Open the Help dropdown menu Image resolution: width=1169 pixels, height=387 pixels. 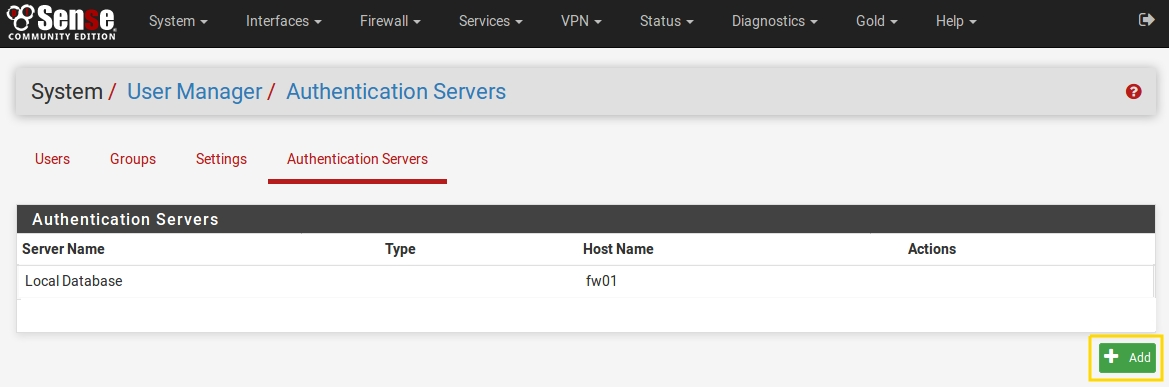click(957, 22)
